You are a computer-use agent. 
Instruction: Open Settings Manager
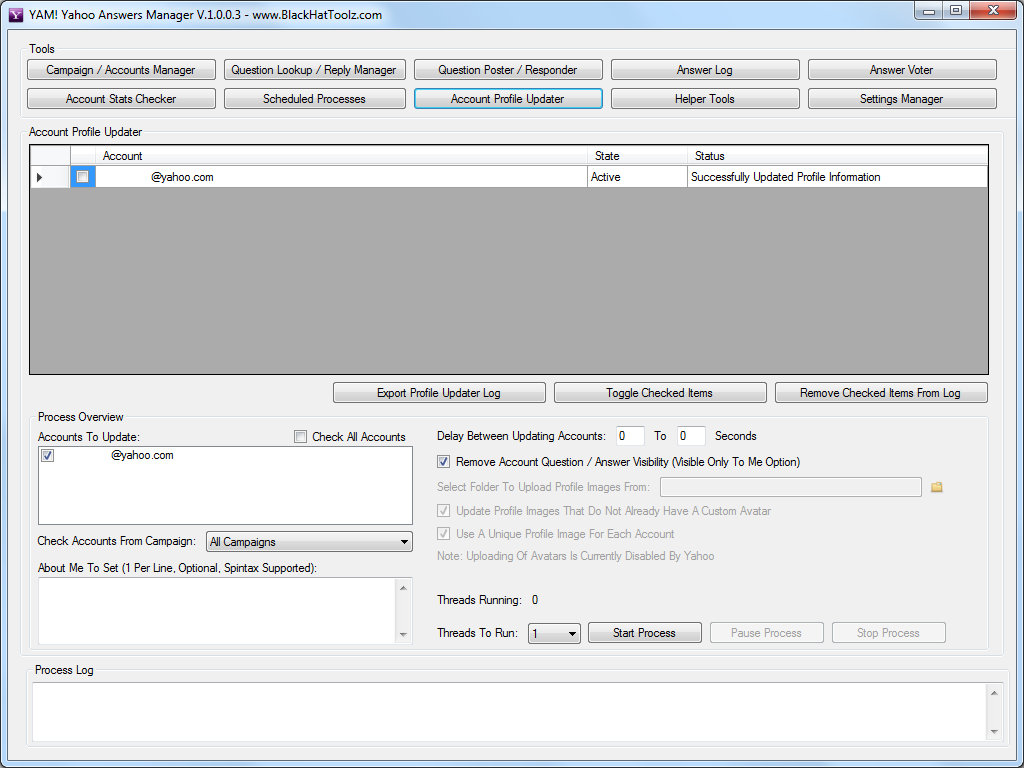(901, 99)
